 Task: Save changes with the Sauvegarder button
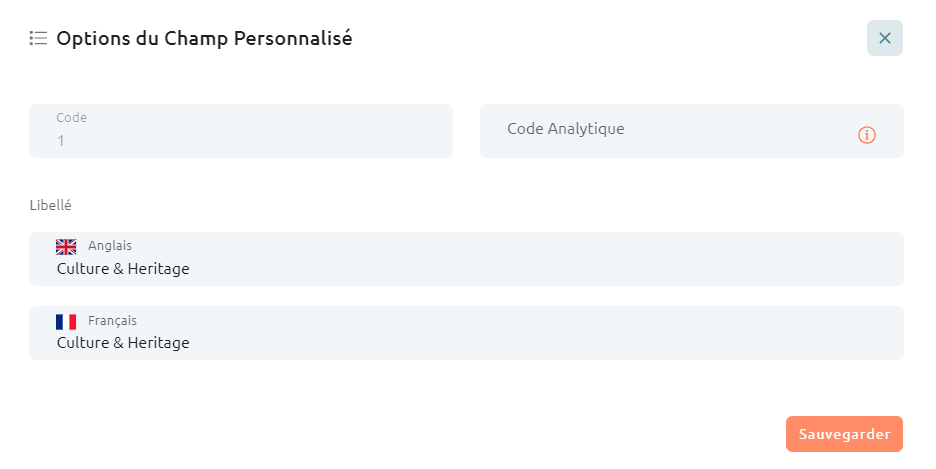coord(844,434)
